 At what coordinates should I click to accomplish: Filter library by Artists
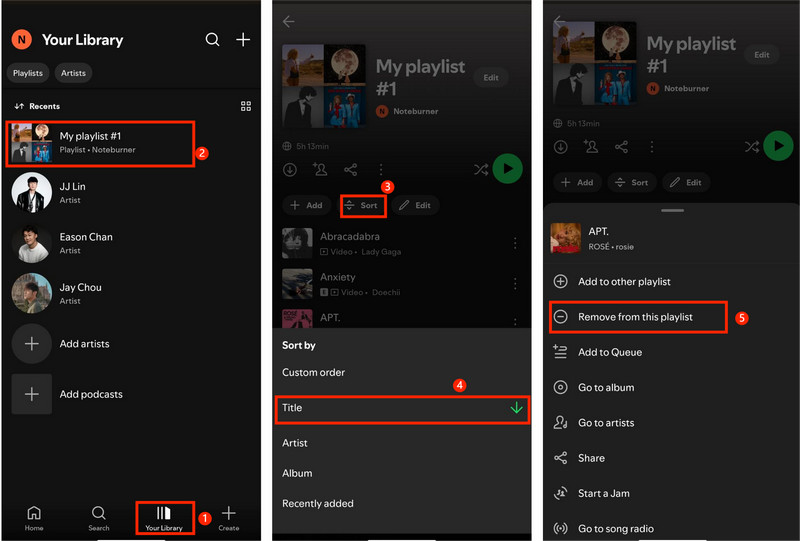[73, 73]
